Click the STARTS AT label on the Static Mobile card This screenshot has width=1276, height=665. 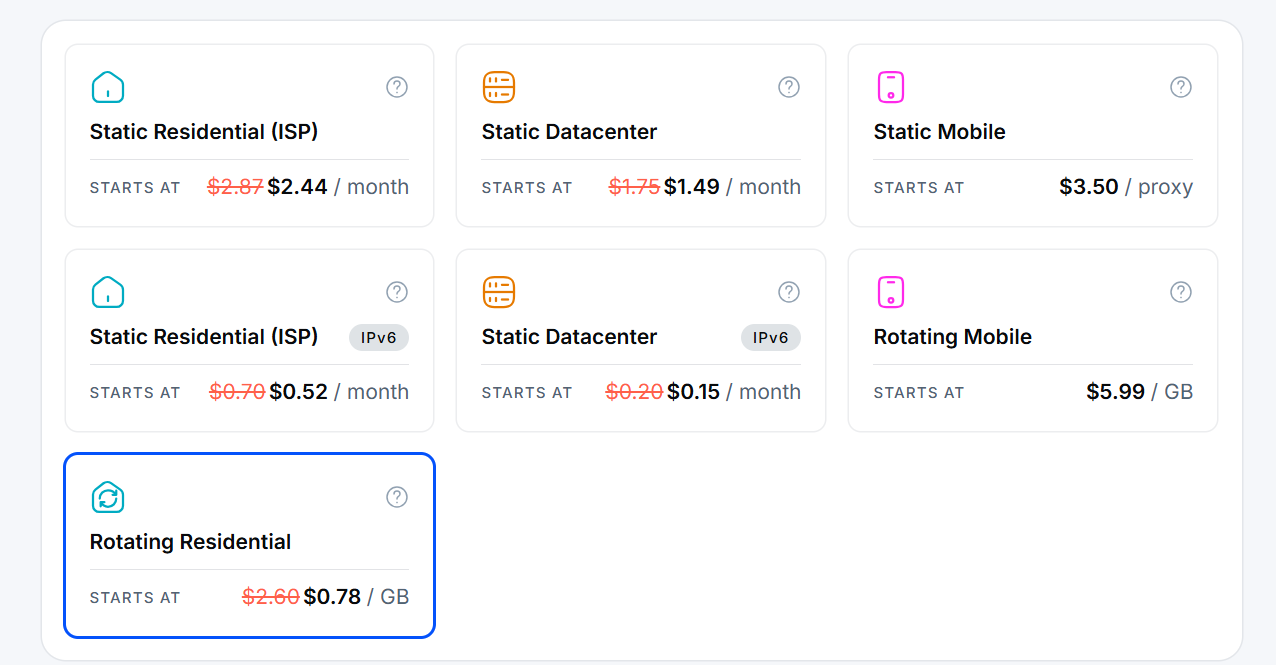pos(919,188)
